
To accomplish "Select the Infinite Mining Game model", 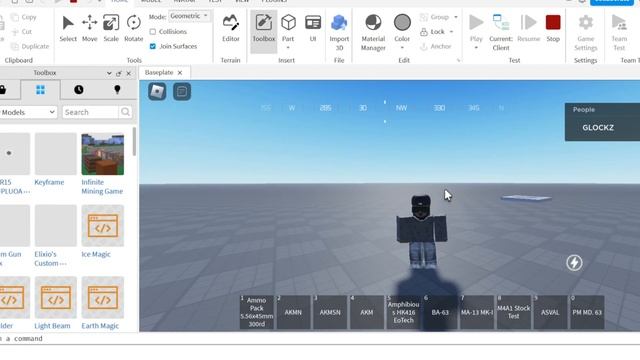I will 102,164.
